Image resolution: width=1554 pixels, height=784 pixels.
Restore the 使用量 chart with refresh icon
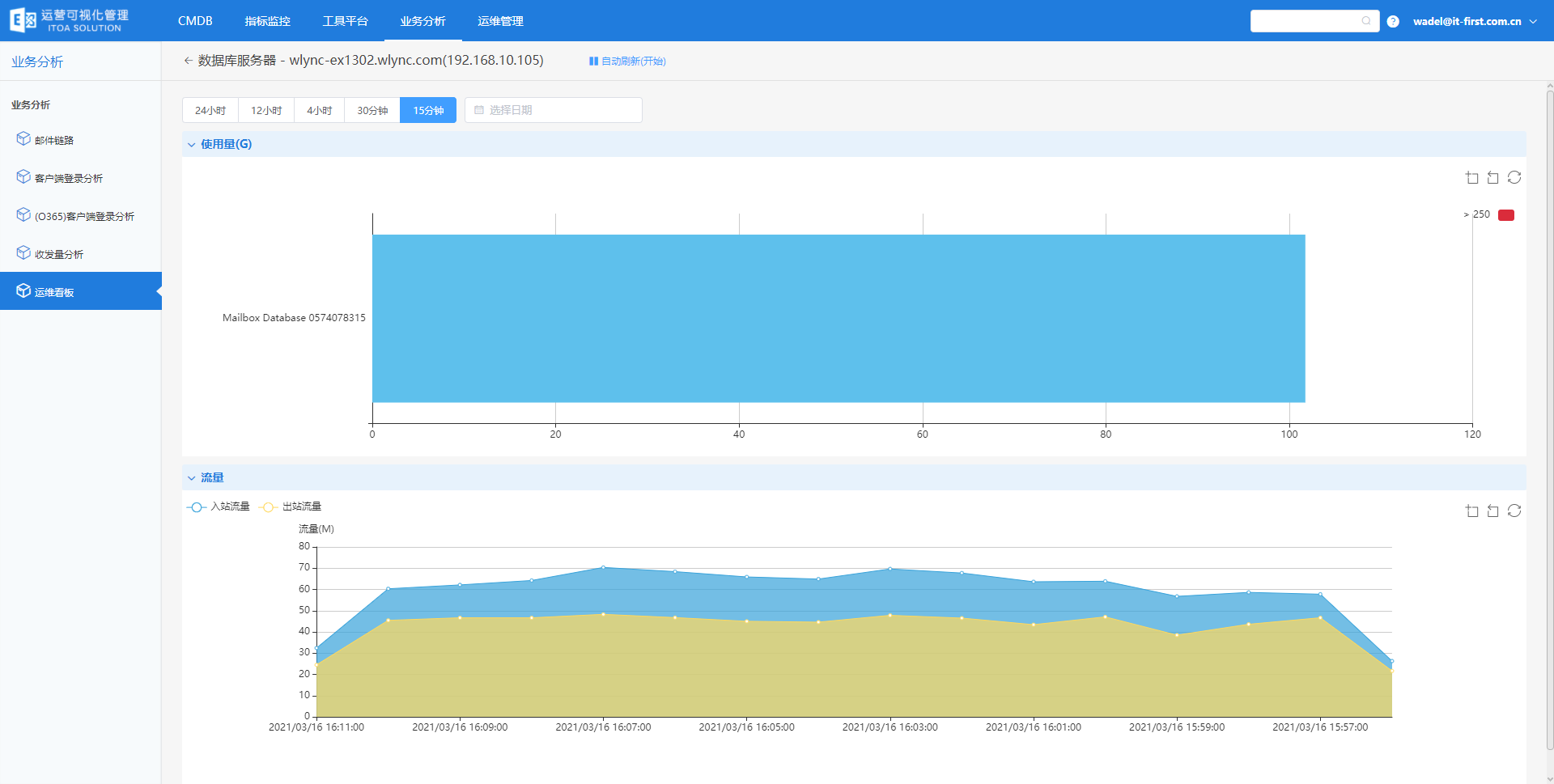(1514, 178)
